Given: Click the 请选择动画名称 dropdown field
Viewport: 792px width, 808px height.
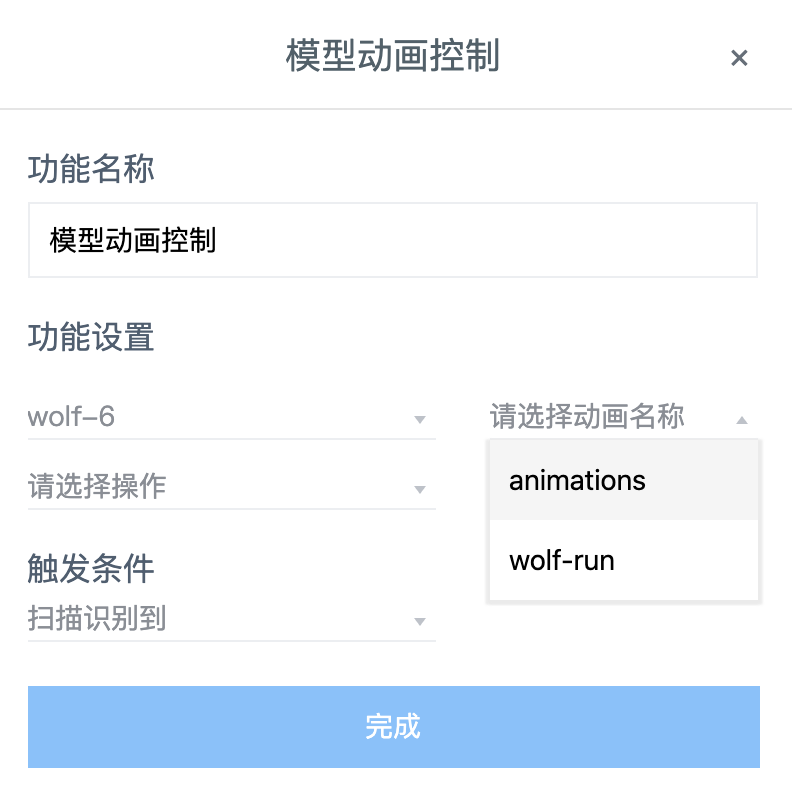Looking at the screenshot, I should (x=600, y=417).
